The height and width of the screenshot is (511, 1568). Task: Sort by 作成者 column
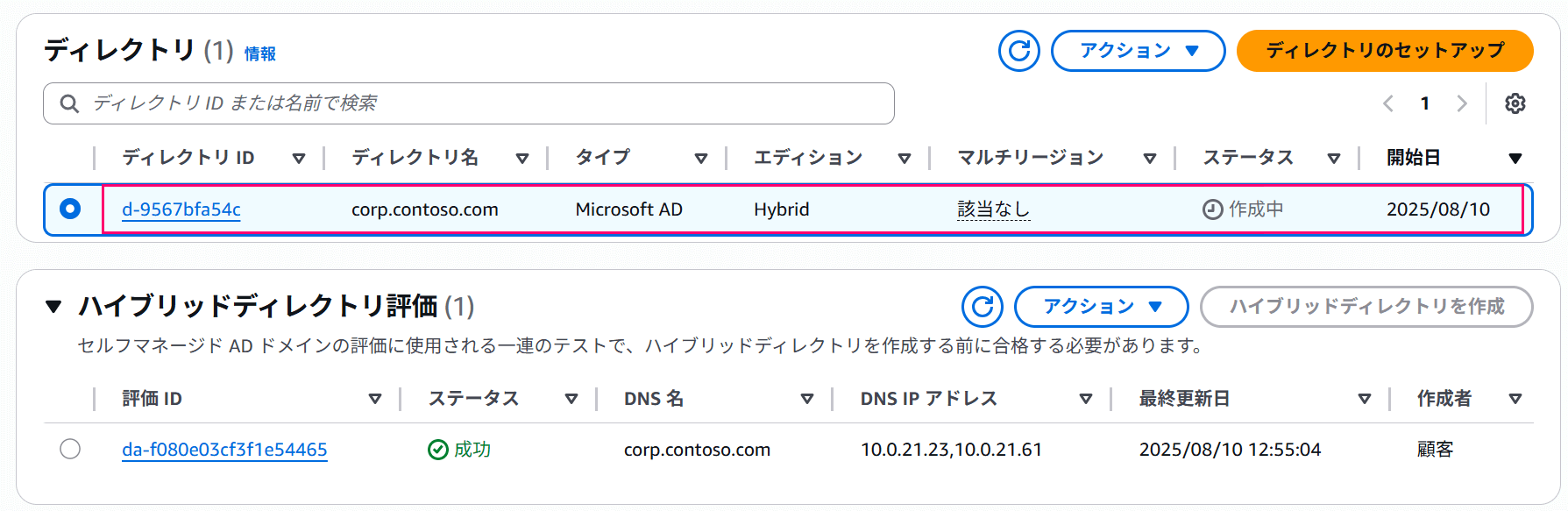1515,399
